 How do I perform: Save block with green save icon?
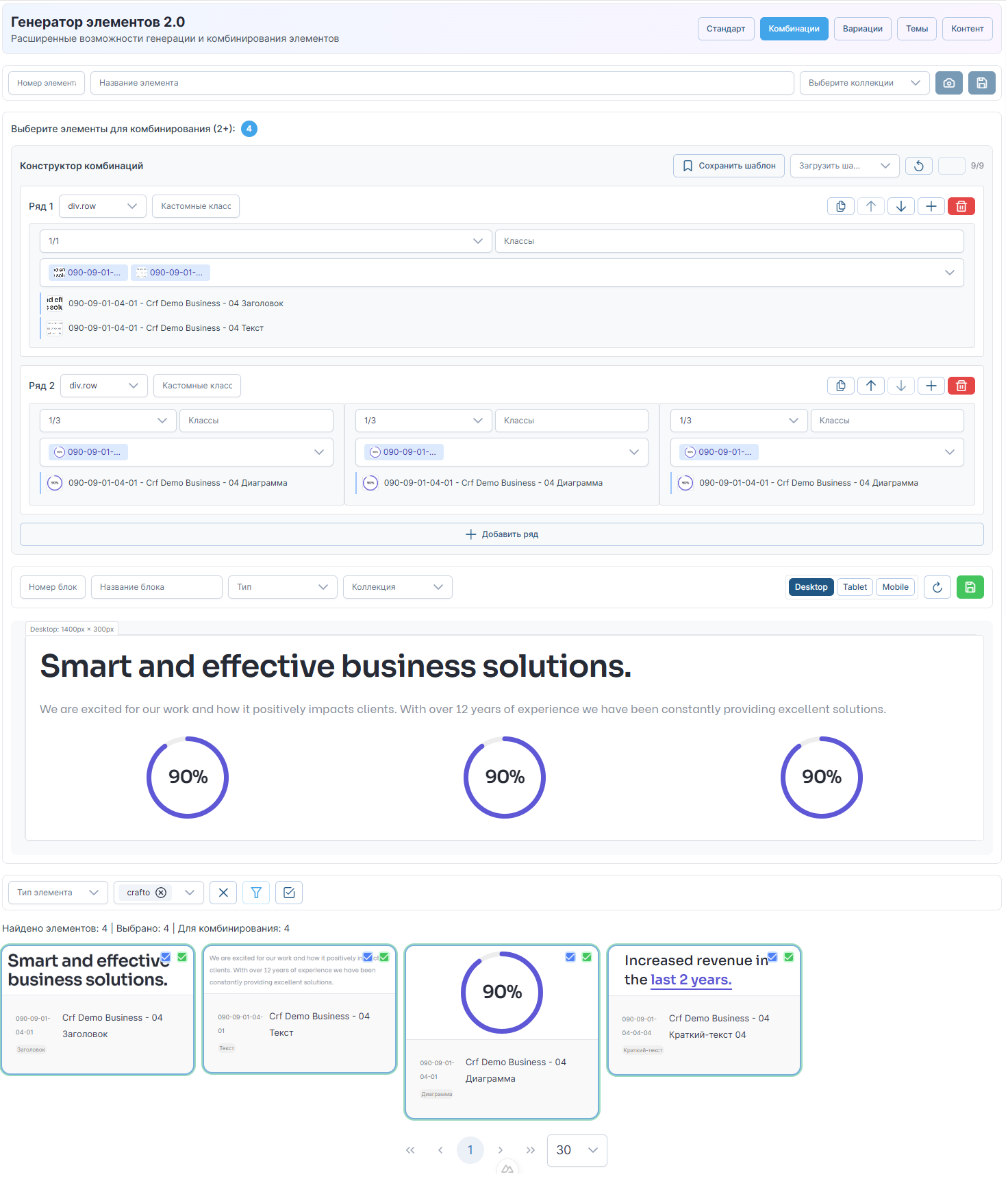(970, 587)
